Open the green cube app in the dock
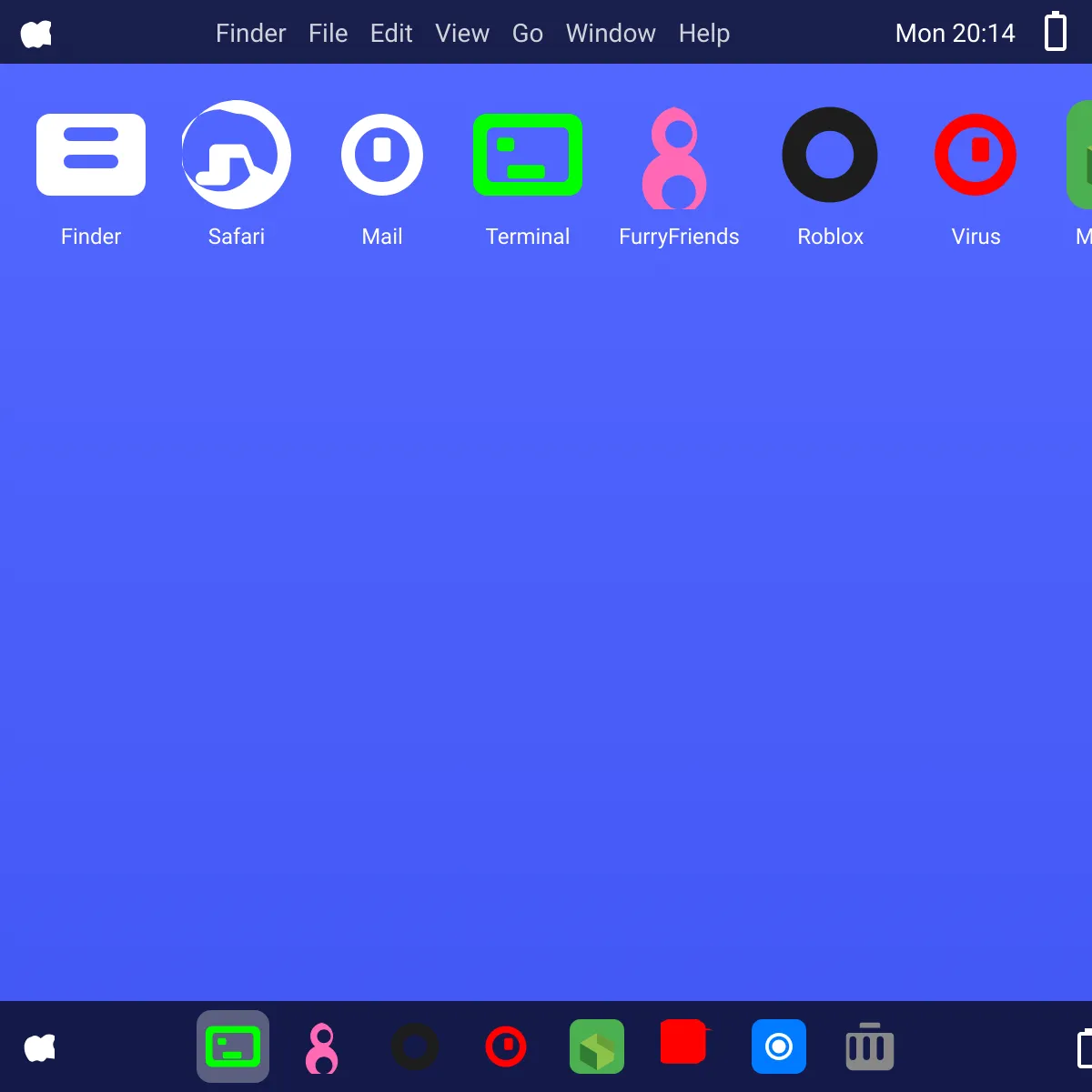Image resolution: width=1092 pixels, height=1092 pixels. (597, 1046)
